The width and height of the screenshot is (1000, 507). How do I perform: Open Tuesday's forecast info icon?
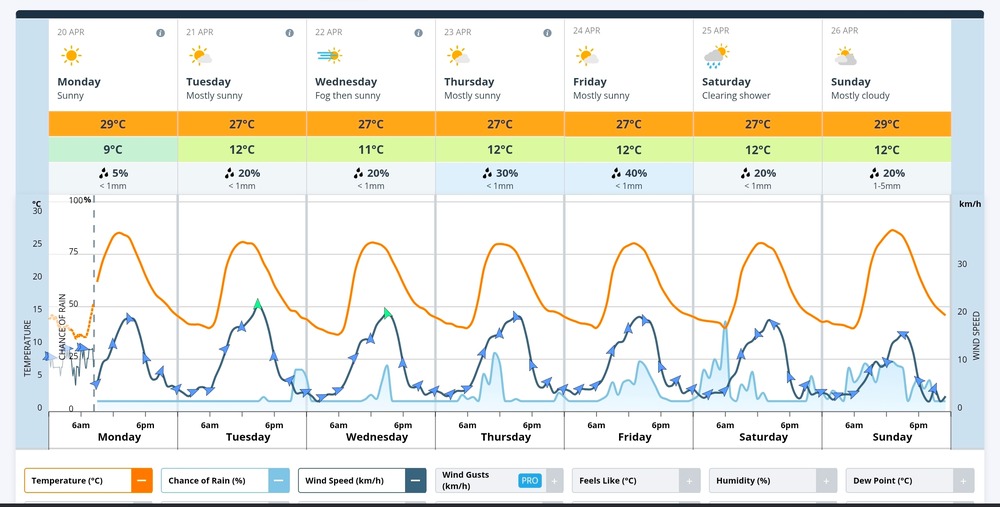coord(289,33)
